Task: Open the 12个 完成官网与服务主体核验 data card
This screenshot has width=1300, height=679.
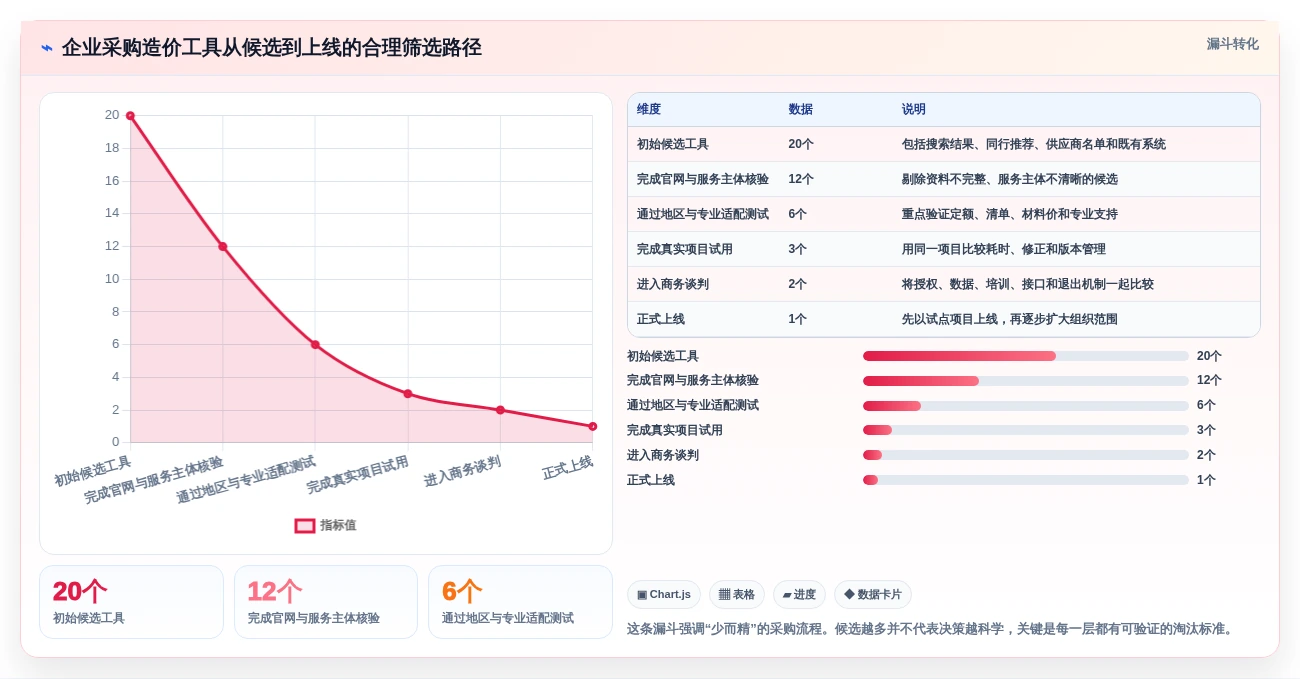Action: (x=326, y=602)
